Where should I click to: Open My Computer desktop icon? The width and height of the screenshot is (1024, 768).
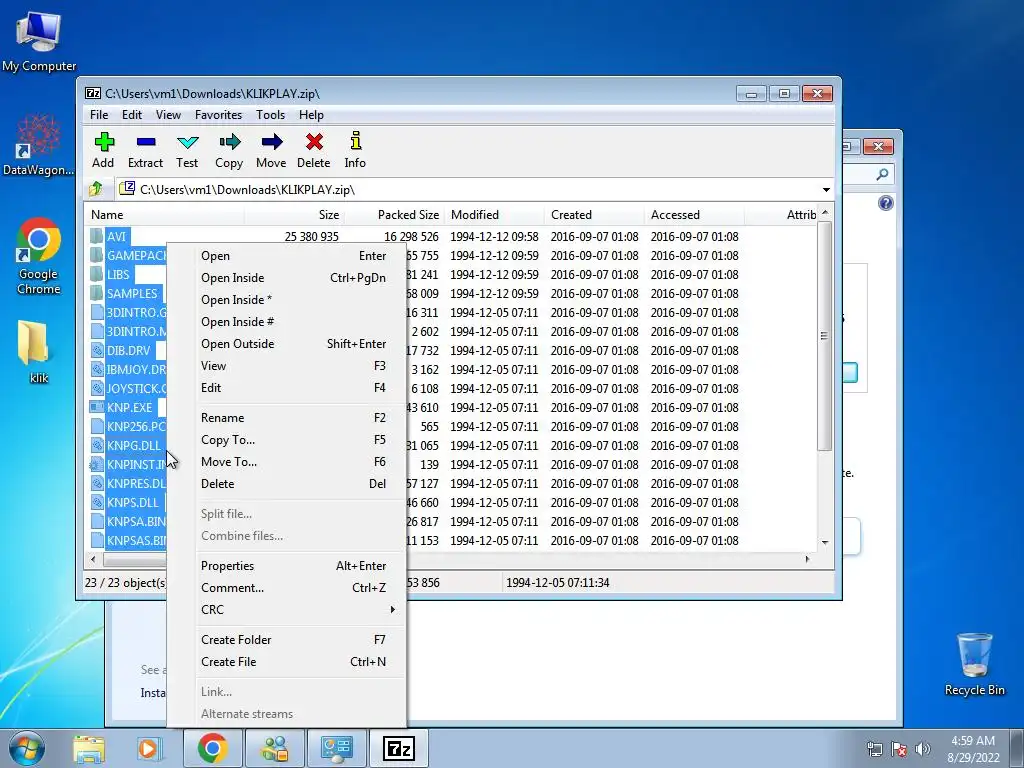(39, 41)
